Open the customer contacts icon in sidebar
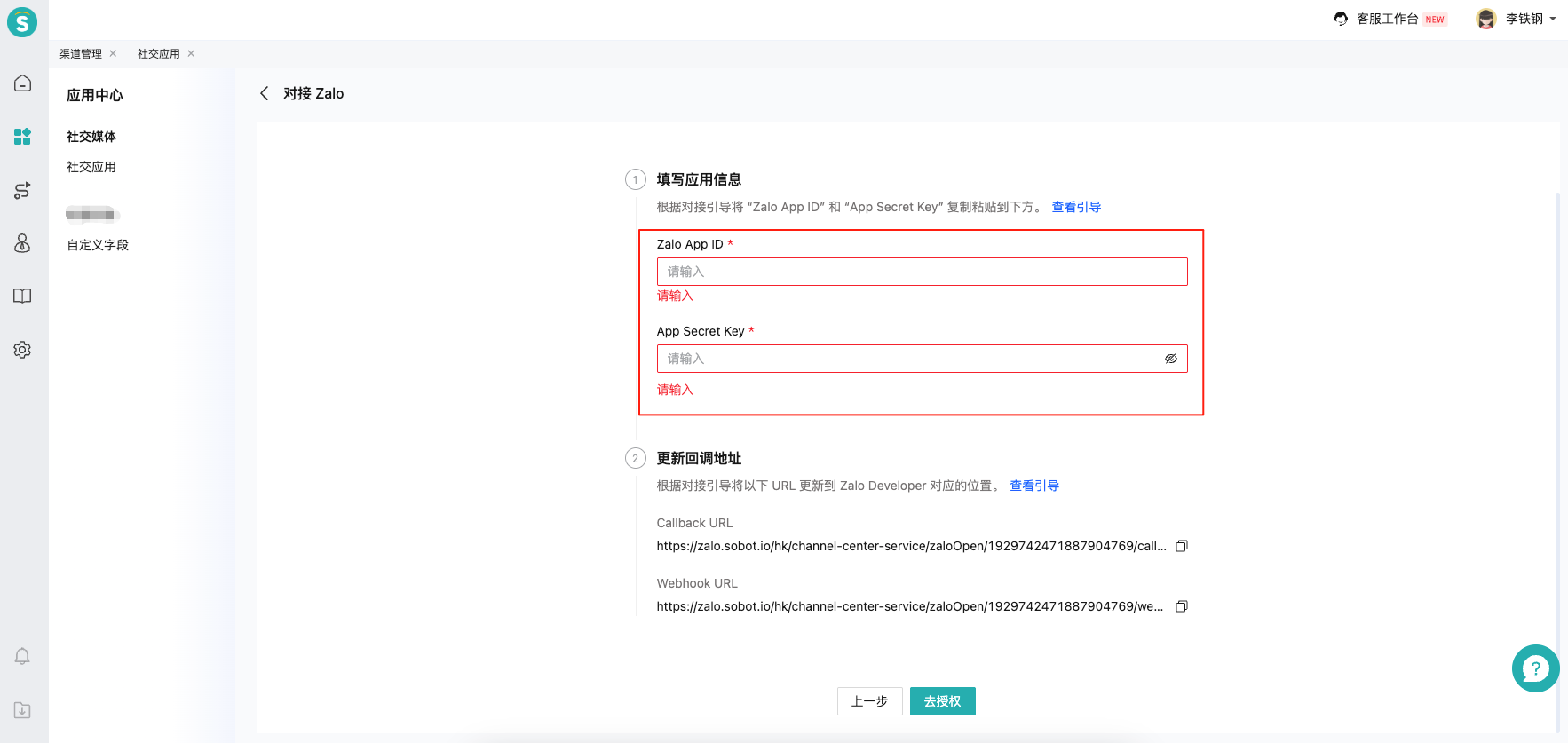 coord(22,243)
